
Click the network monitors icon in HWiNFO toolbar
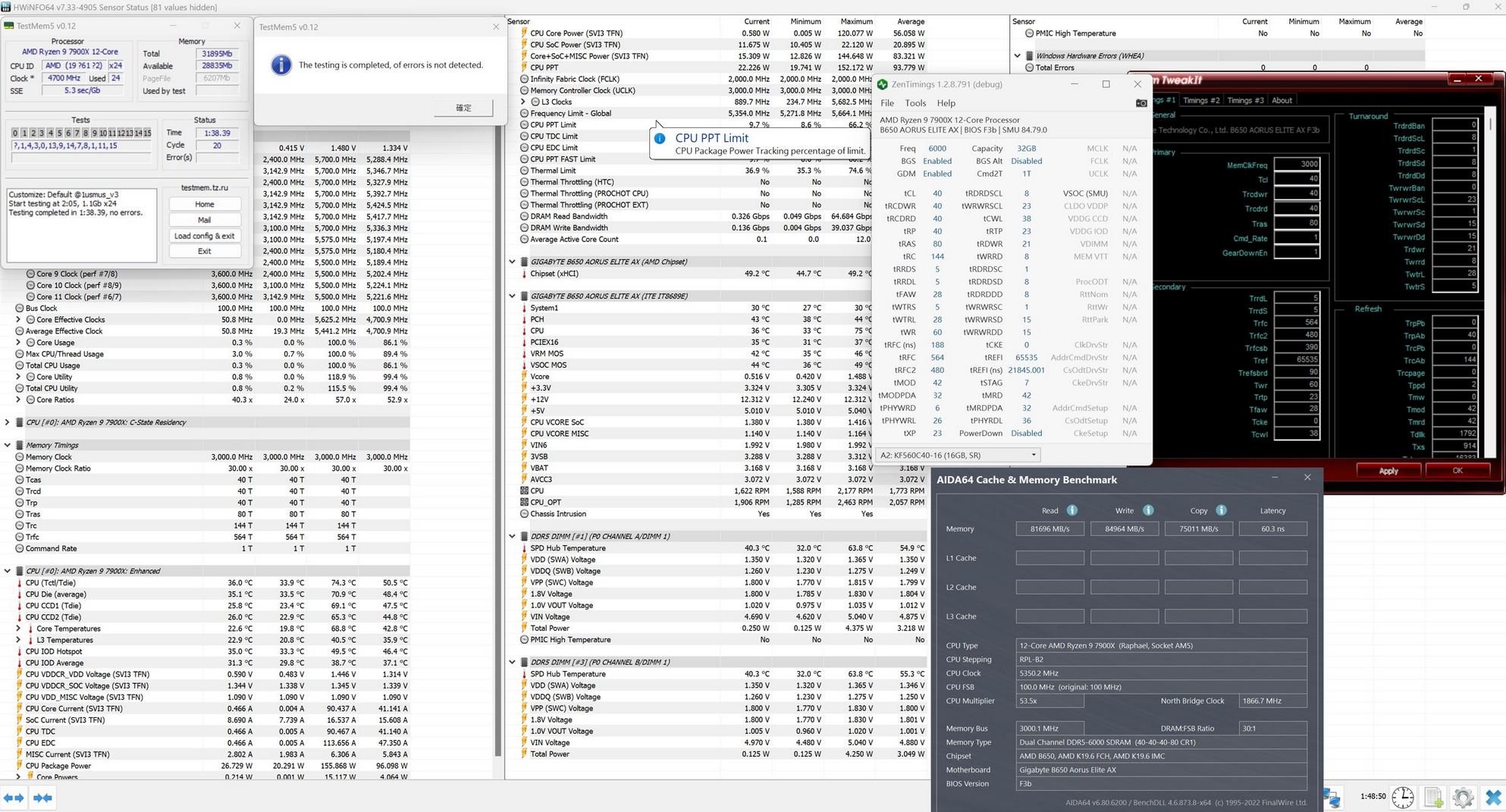tap(1332, 798)
